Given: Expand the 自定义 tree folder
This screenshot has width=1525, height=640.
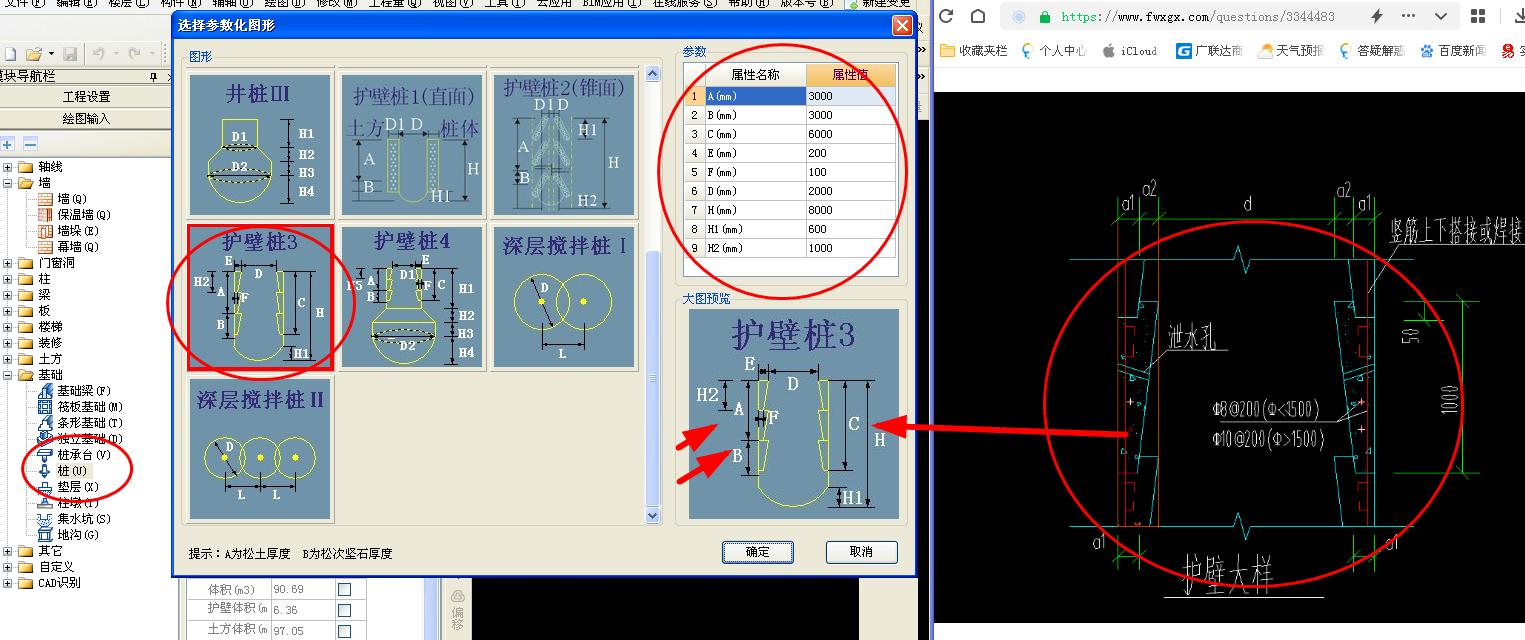Looking at the screenshot, I should tap(8, 567).
